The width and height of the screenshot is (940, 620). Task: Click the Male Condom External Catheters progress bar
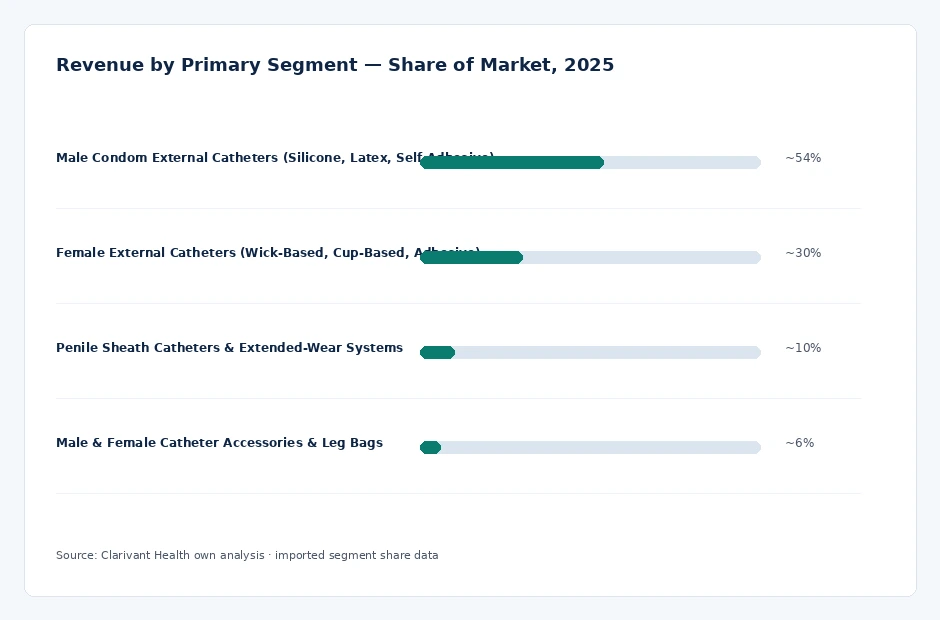click(x=590, y=162)
